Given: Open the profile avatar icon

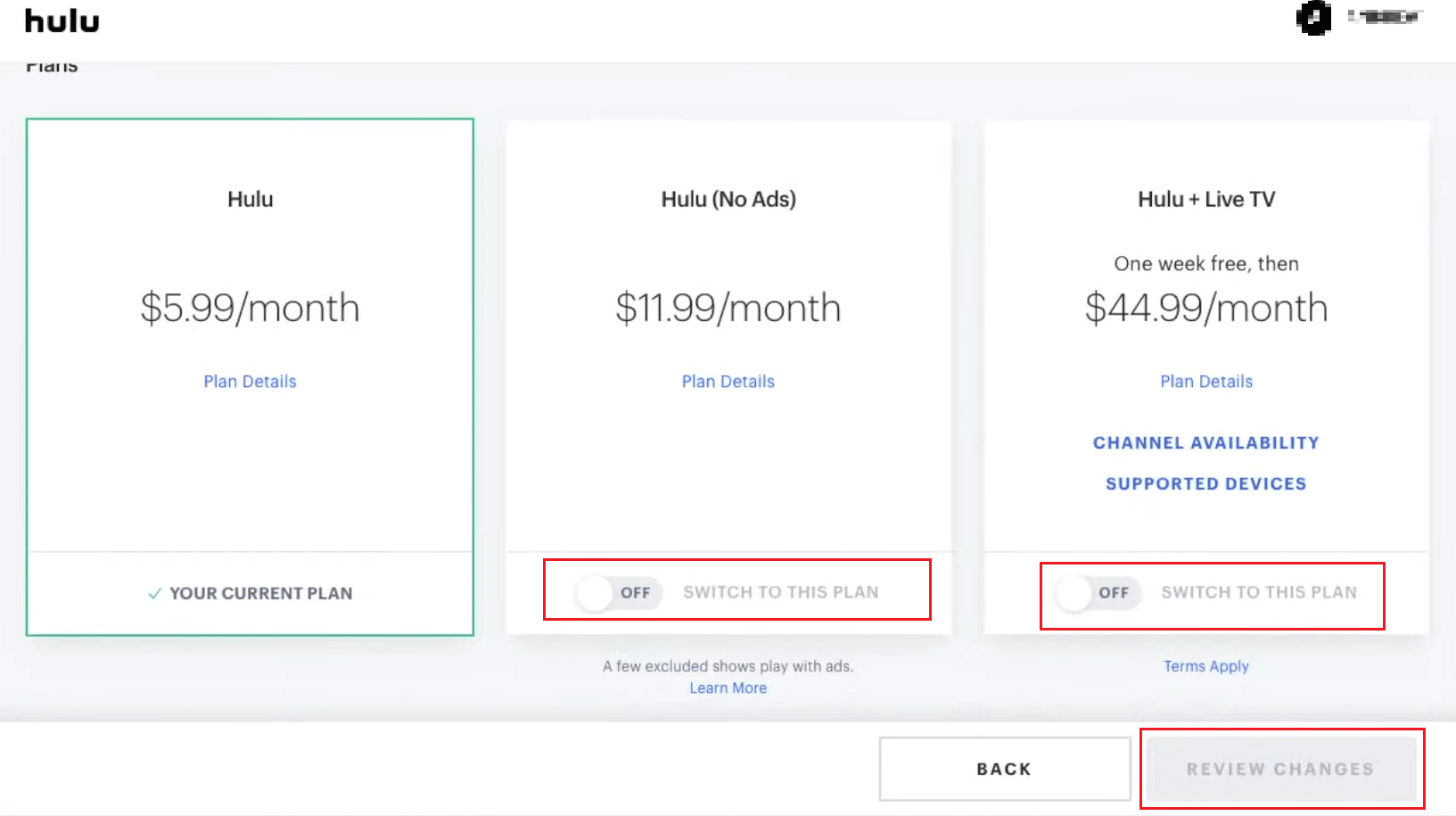Looking at the screenshot, I should click(x=1313, y=18).
